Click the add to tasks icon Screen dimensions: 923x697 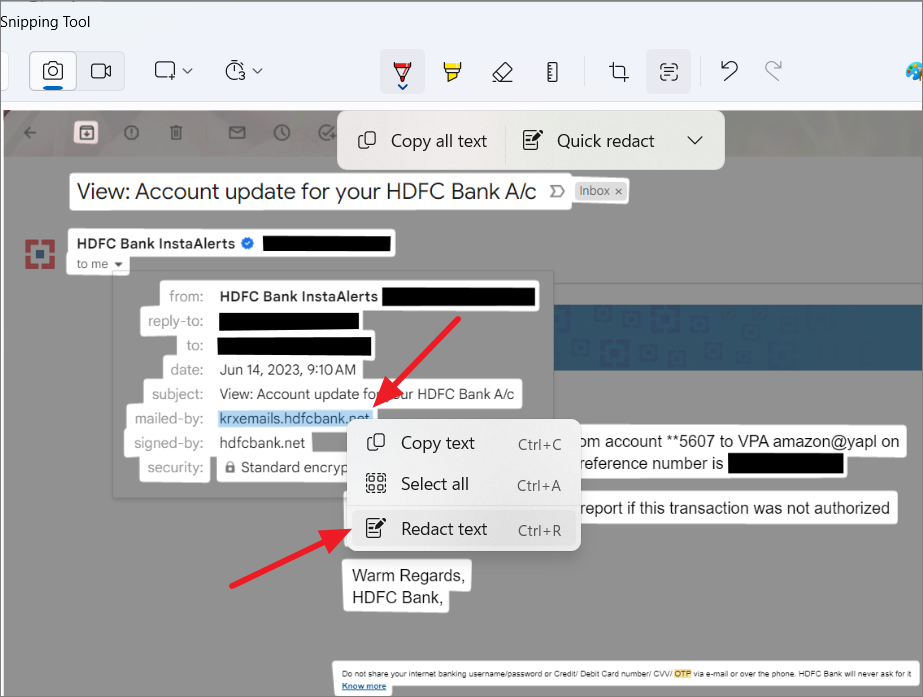pos(327,133)
